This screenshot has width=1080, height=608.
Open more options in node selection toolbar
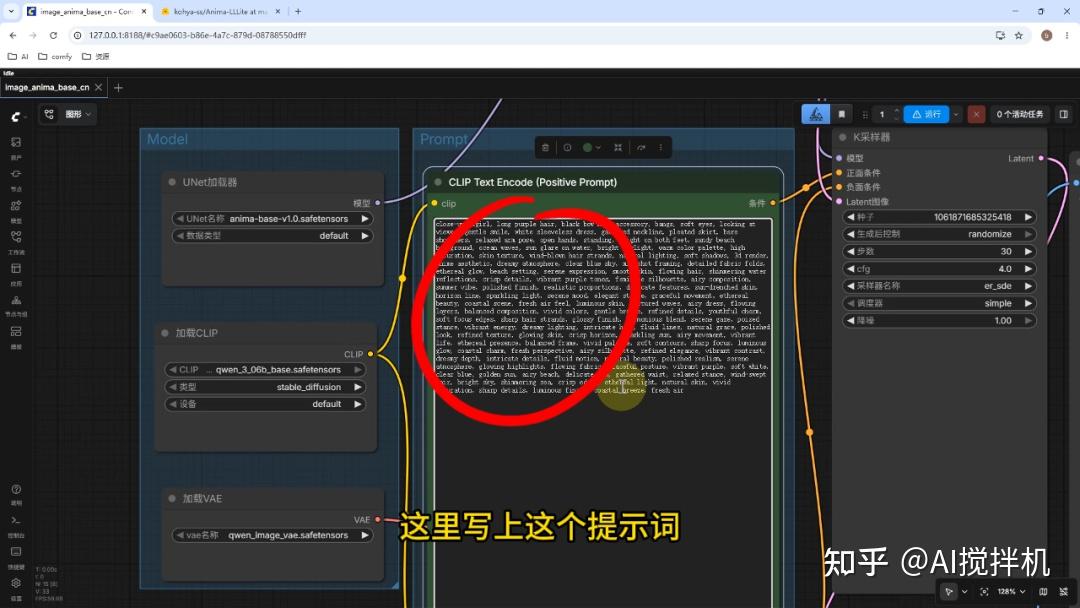661,147
